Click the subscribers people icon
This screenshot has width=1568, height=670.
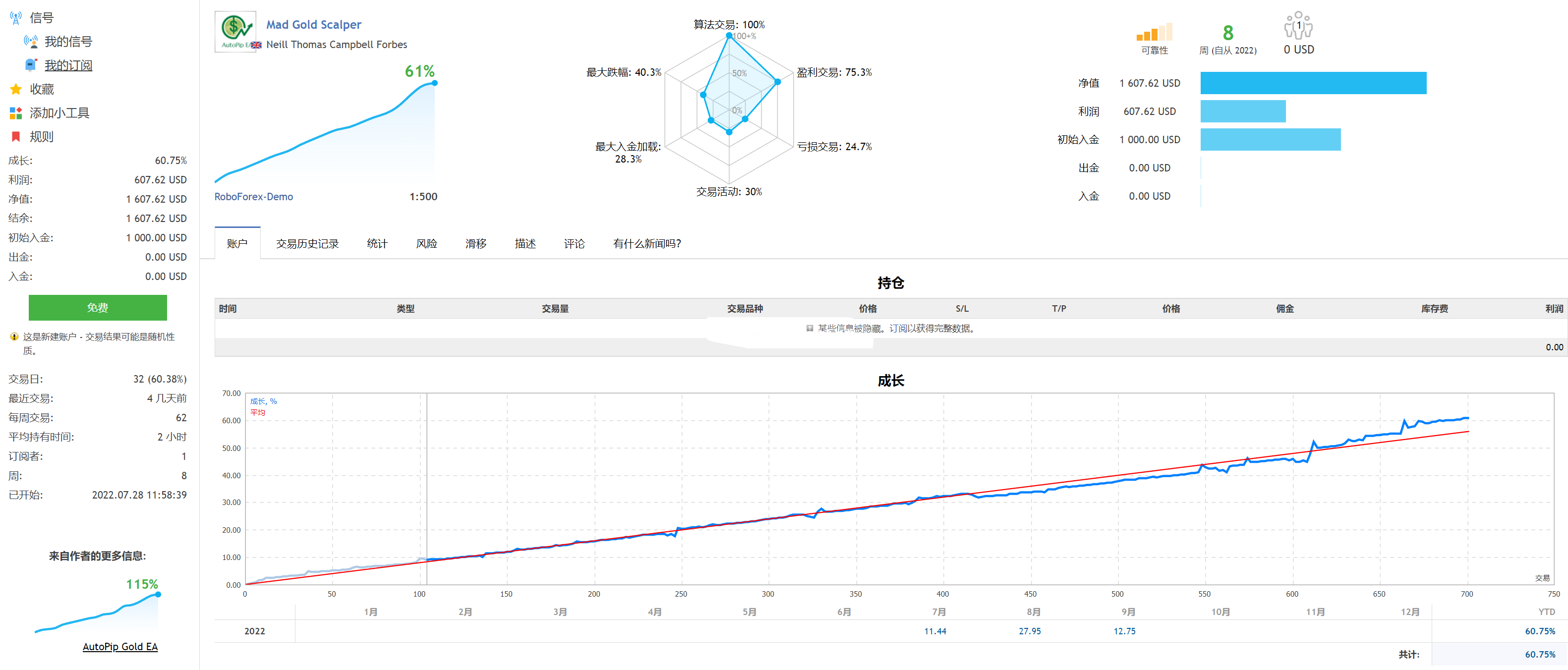click(x=1298, y=26)
